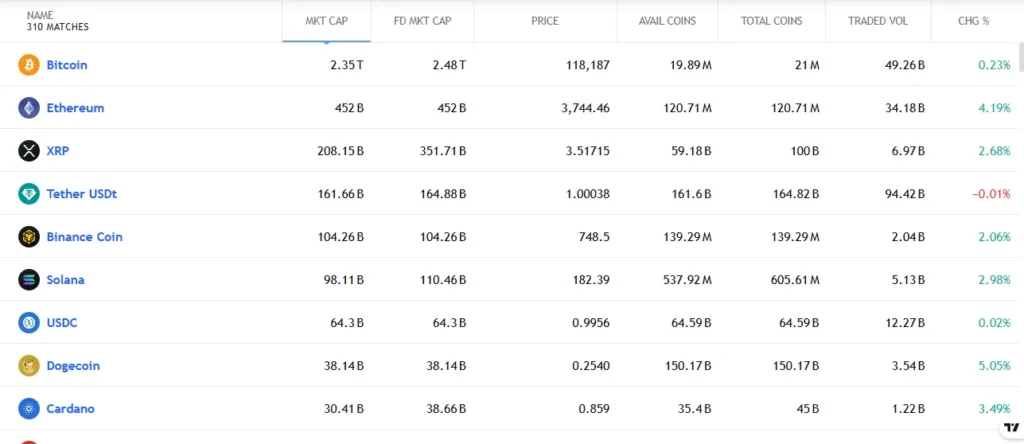Click the Dogecoin logo icon

[x=29, y=366]
